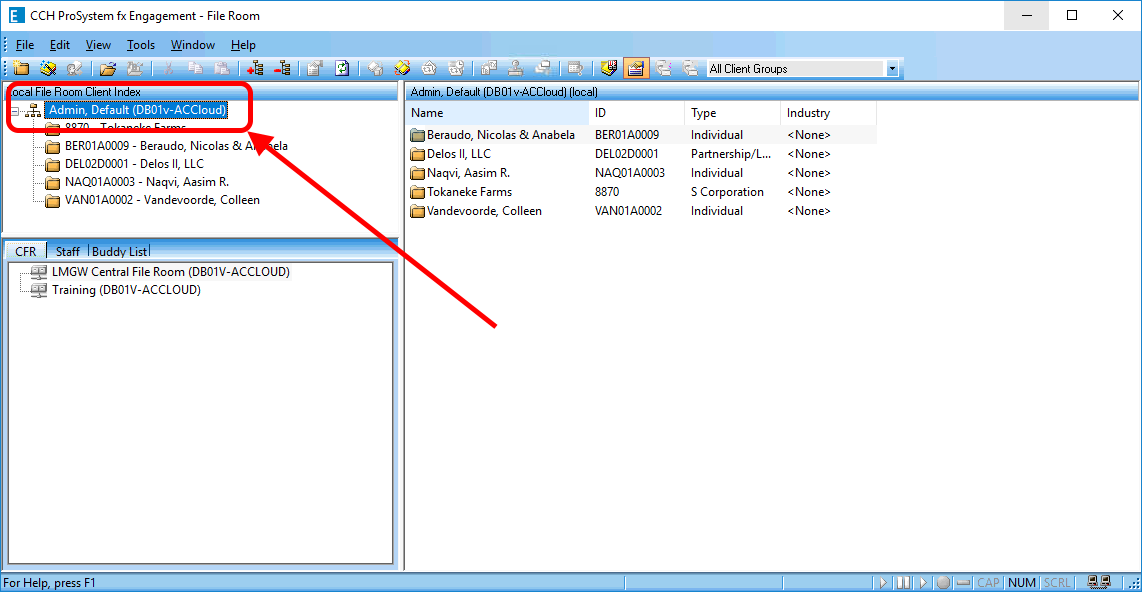Select Tokaneke Farms in client list
The height and width of the screenshot is (592, 1142).
pos(469,192)
